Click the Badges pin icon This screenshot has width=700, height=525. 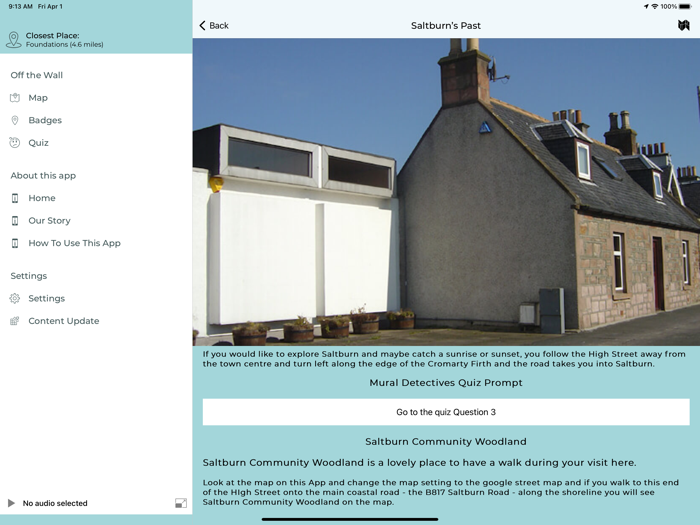click(x=15, y=120)
